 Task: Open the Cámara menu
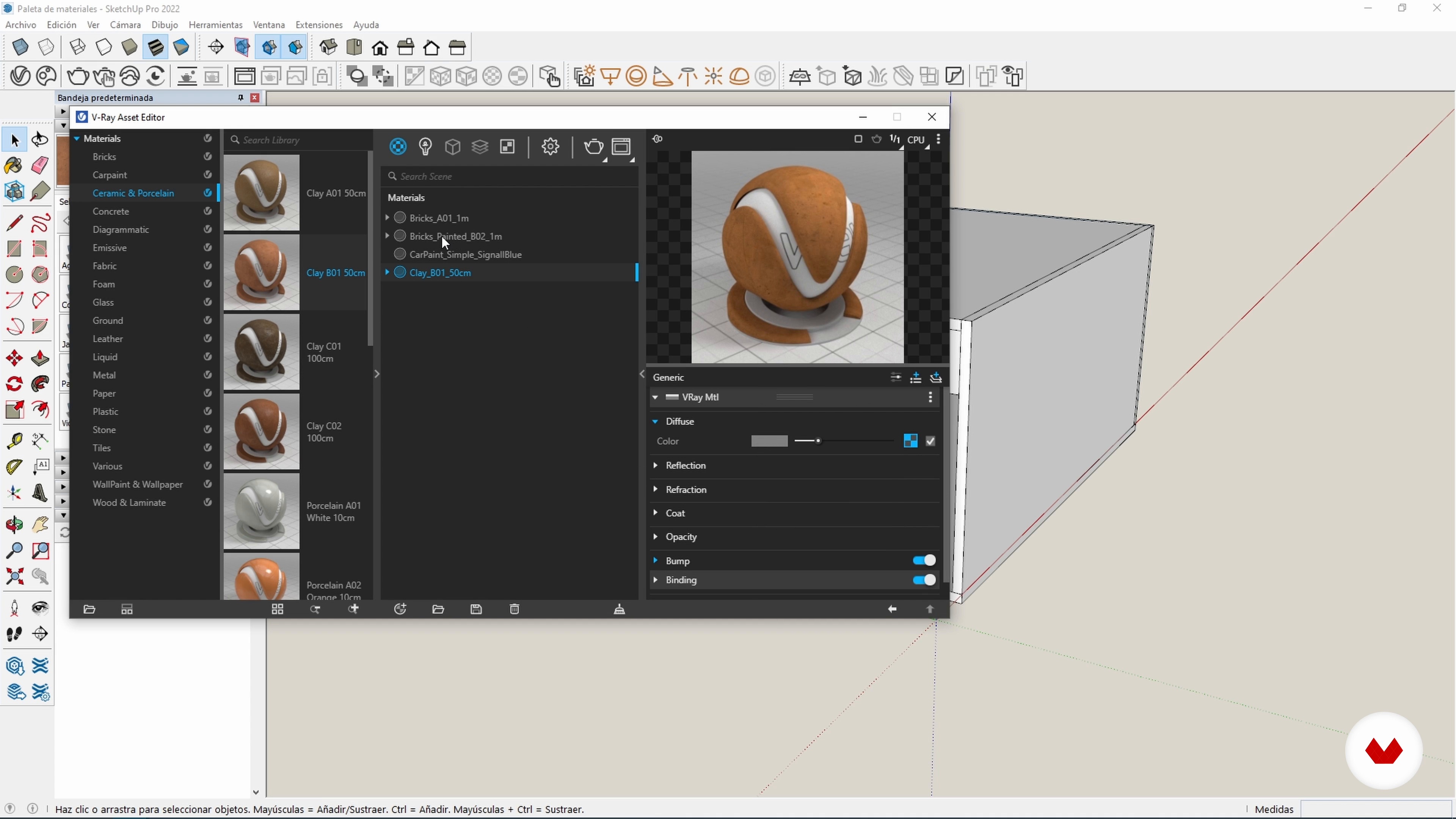(x=125, y=25)
